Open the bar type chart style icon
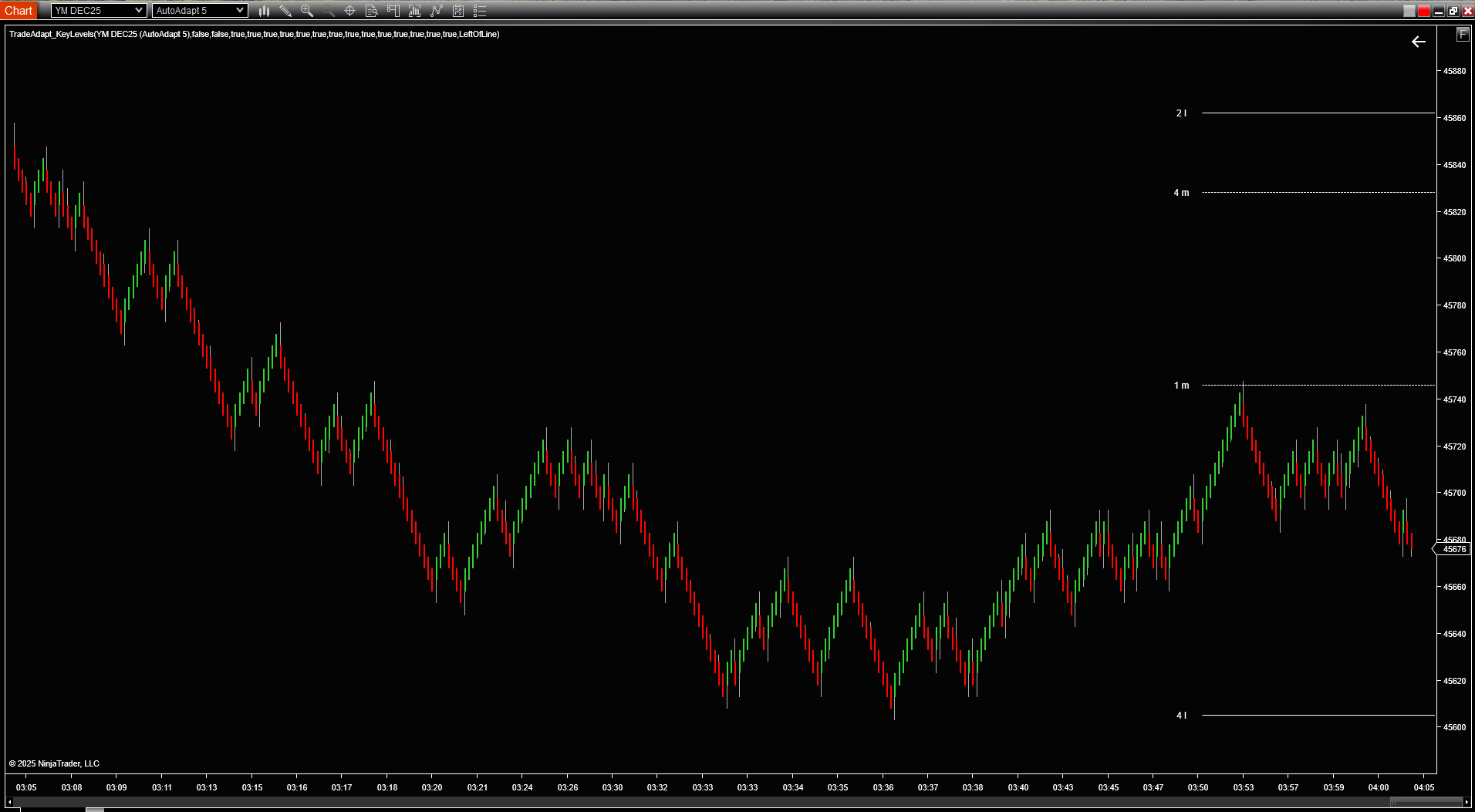Viewport: 1475px width, 812px height. 264,11
